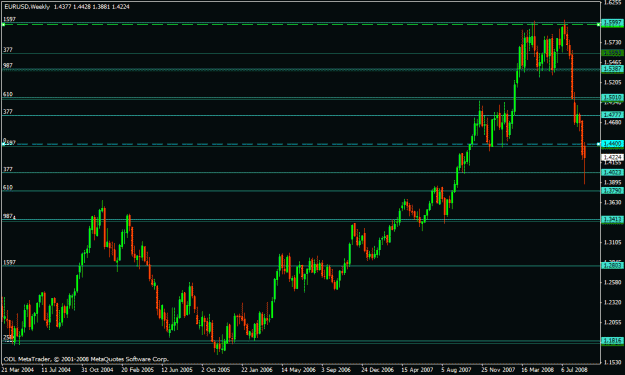Select the 1.4777 price tag
This screenshot has height=375, width=625.
pos(612,115)
